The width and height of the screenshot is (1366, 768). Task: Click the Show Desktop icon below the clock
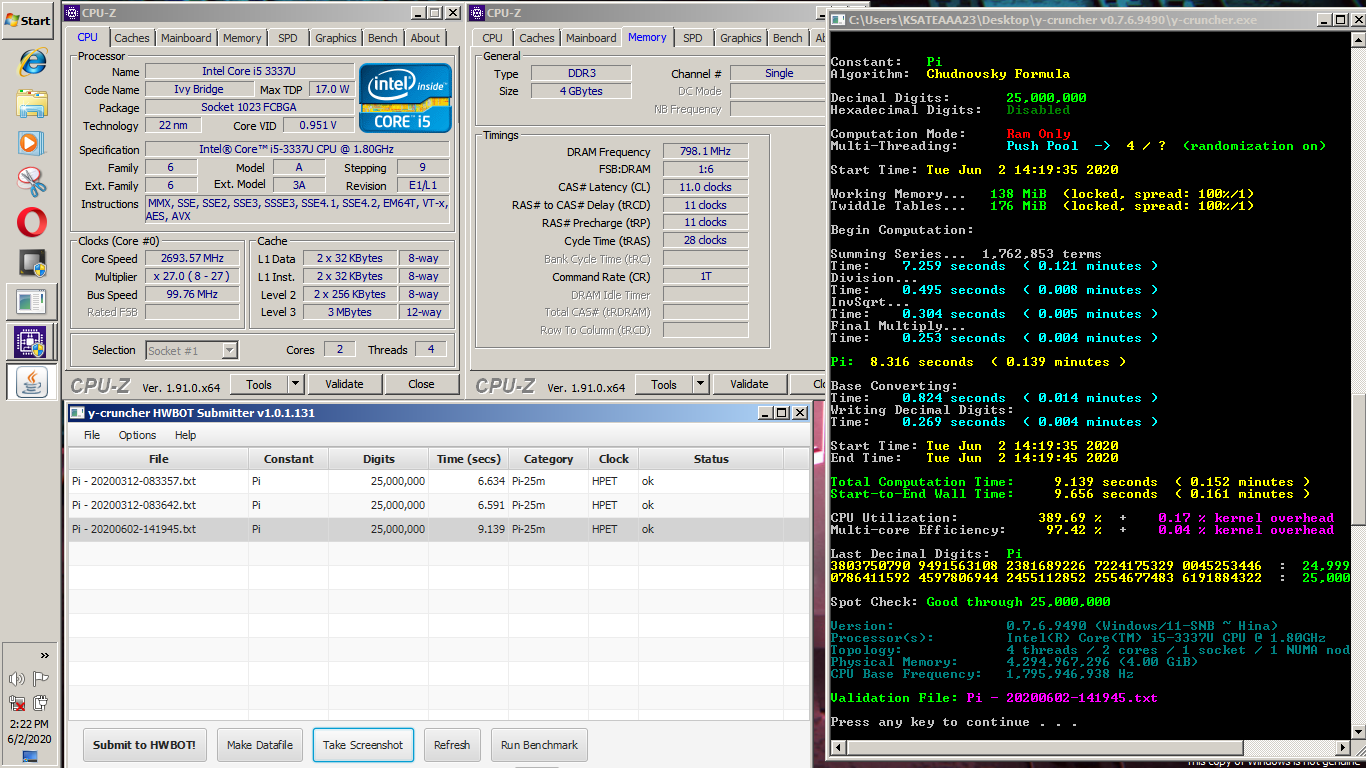point(29,757)
